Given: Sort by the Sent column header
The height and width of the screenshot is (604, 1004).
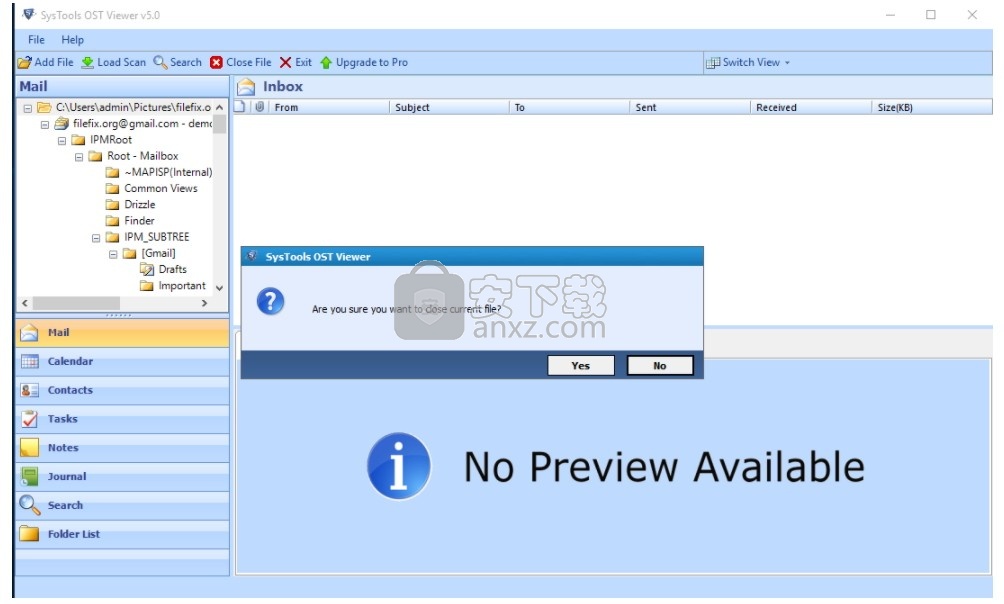Looking at the screenshot, I should [x=690, y=108].
